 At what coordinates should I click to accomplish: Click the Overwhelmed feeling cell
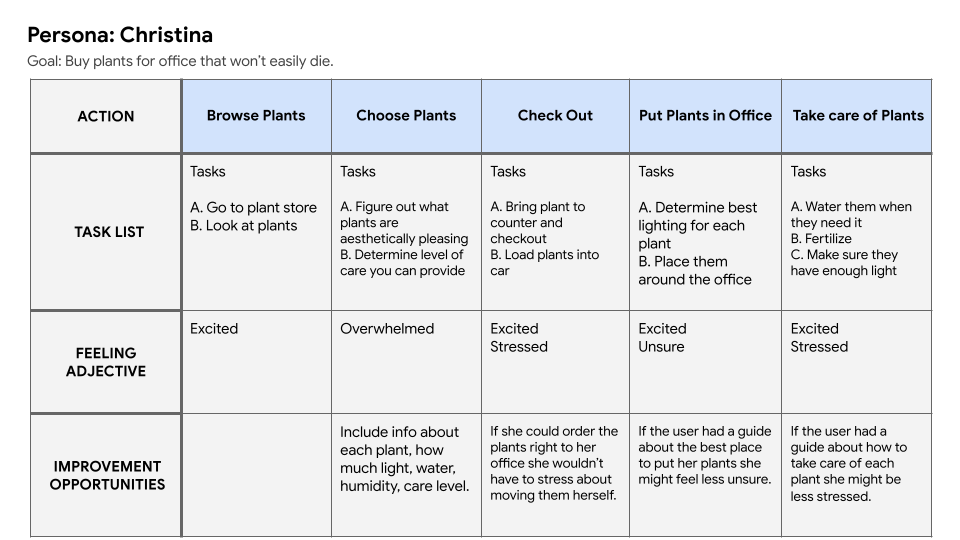tap(407, 362)
